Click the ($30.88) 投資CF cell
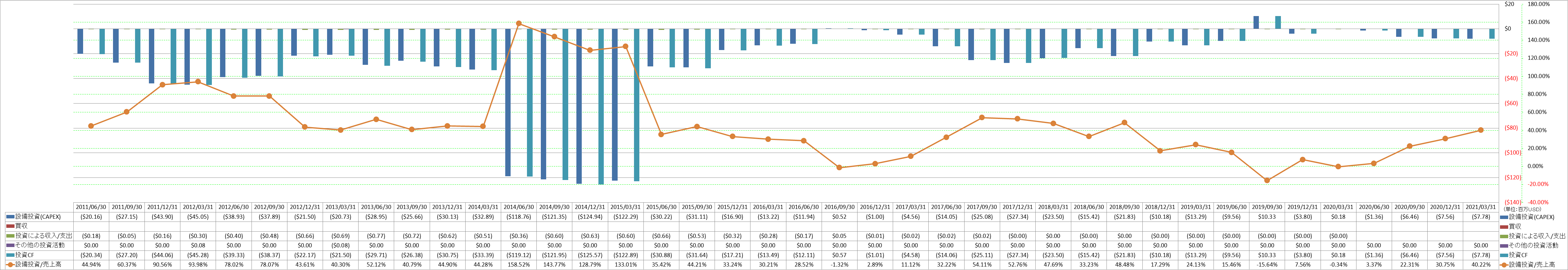Image resolution: width=1568 pixels, height=270 pixels. click(661, 255)
